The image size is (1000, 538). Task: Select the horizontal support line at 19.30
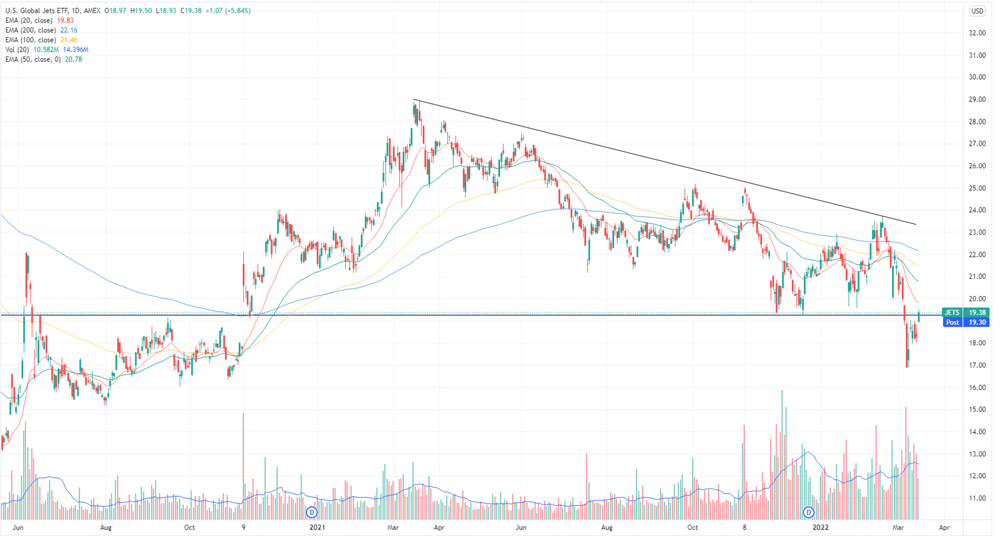point(471,315)
